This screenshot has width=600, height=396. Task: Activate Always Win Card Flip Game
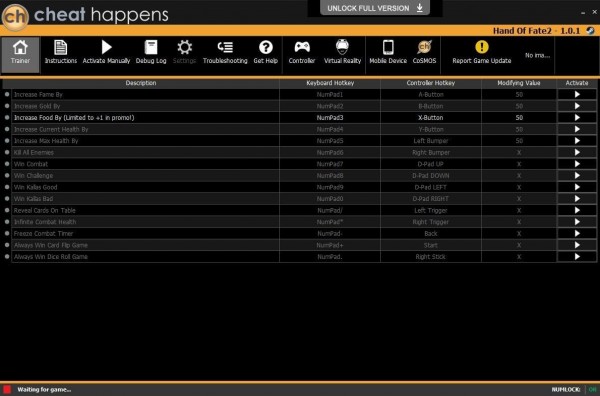coord(577,245)
